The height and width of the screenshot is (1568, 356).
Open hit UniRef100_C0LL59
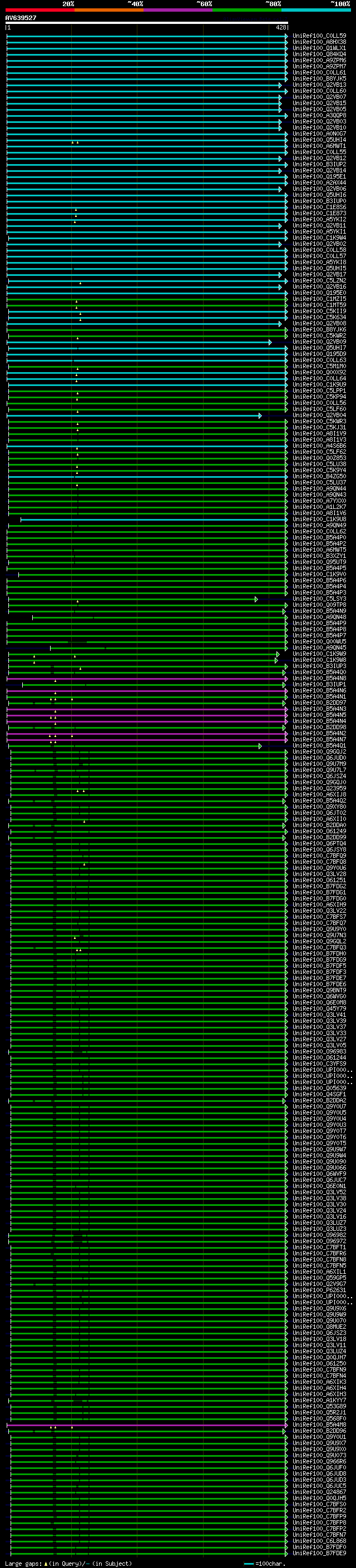click(319, 36)
